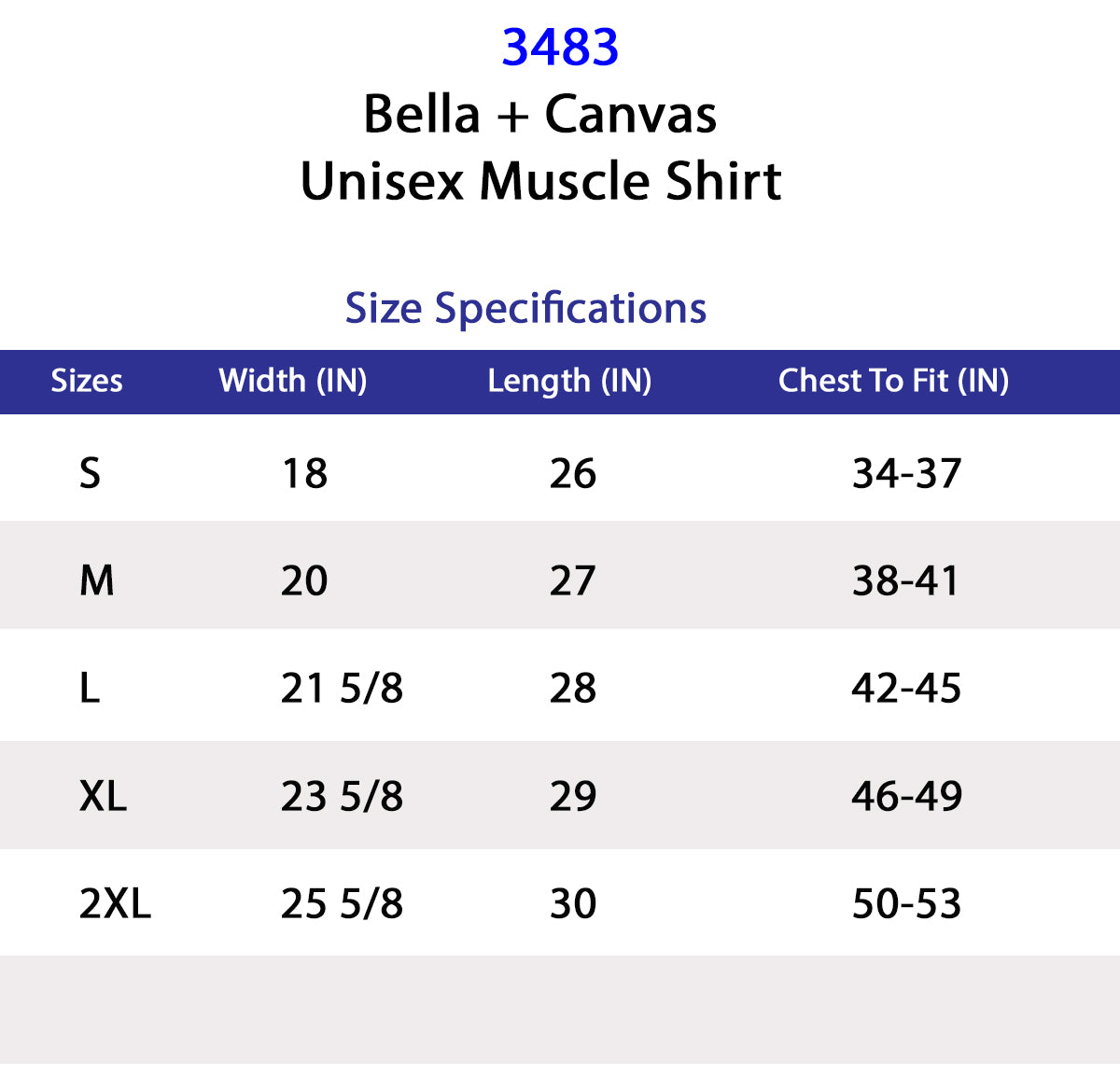This screenshot has width=1120, height=1075.
Task: Click the Length (IN) column header
Action: pos(569,381)
